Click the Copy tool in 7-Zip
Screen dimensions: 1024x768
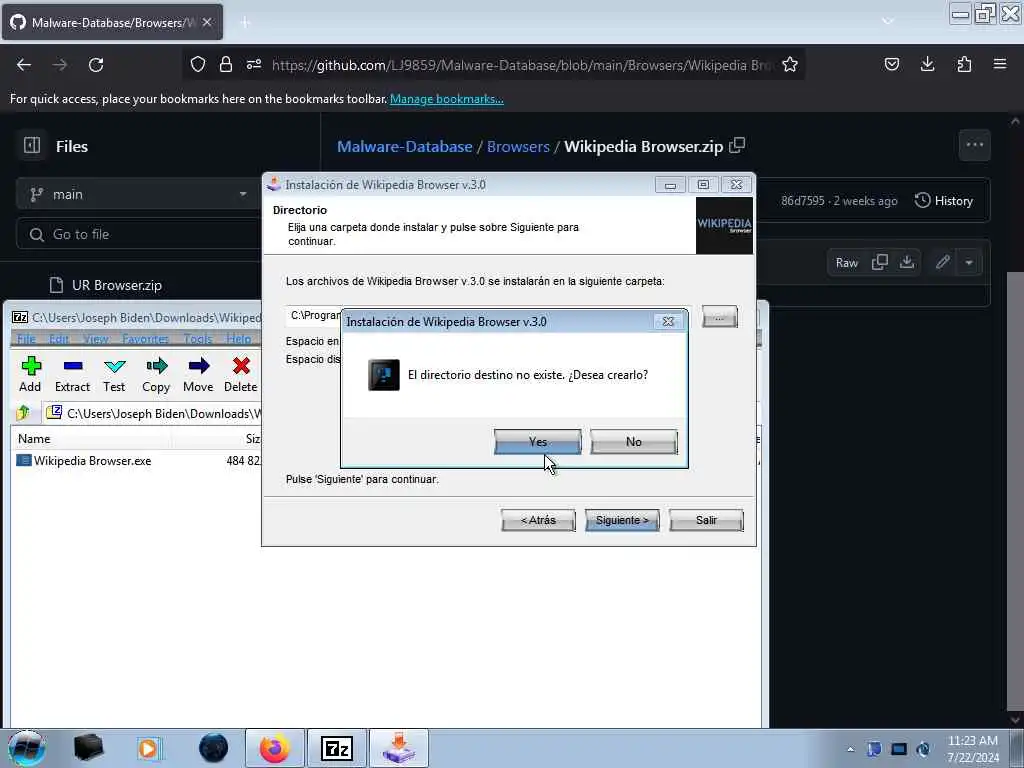pos(156,375)
